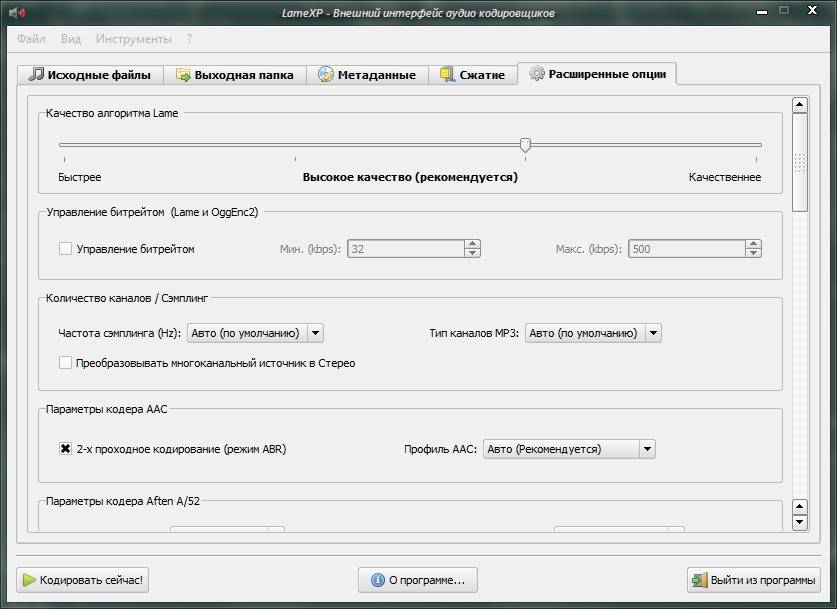Switch to the Выходная папка tab

click(x=235, y=75)
